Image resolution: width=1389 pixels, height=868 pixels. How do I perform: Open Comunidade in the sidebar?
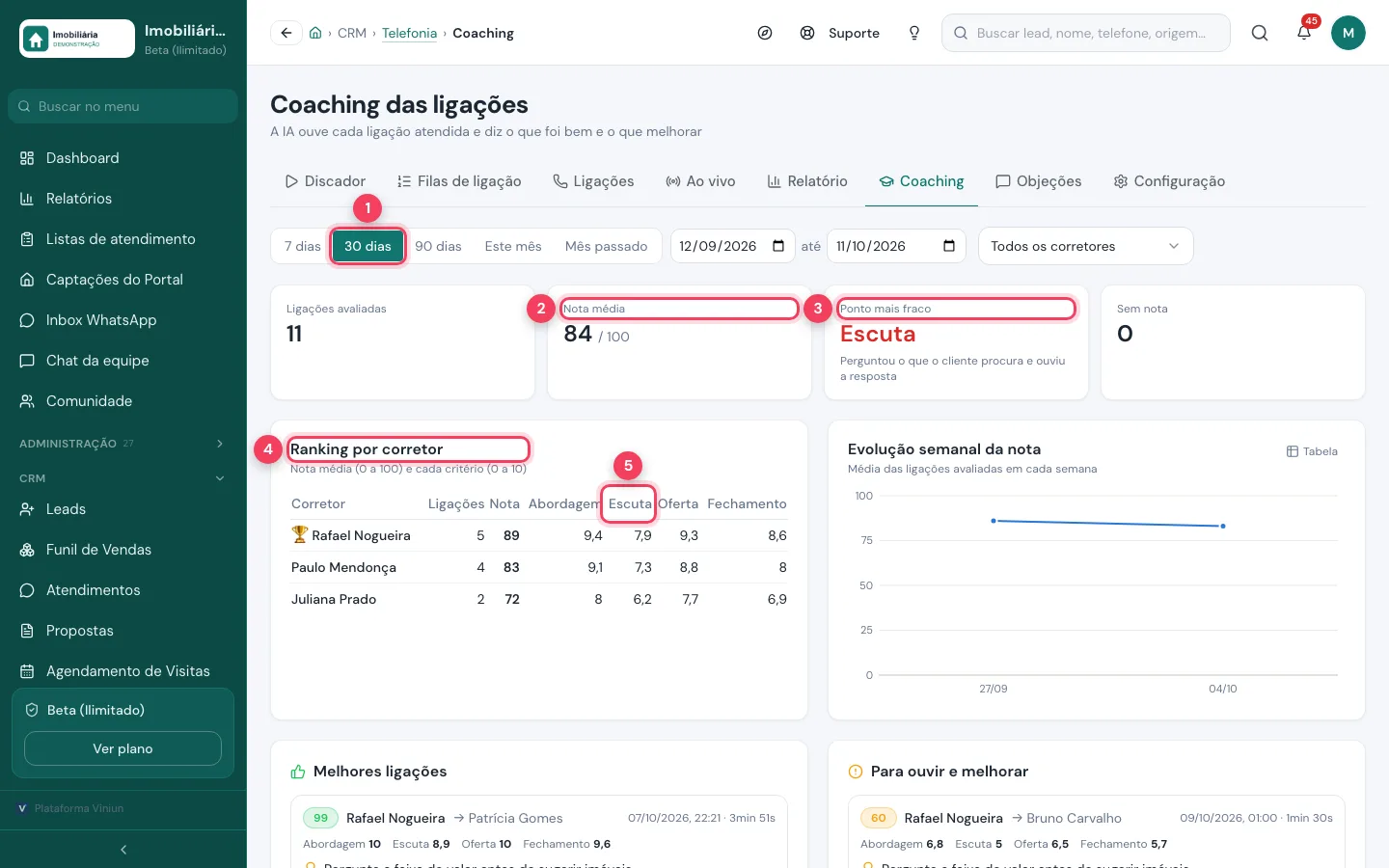123,401
